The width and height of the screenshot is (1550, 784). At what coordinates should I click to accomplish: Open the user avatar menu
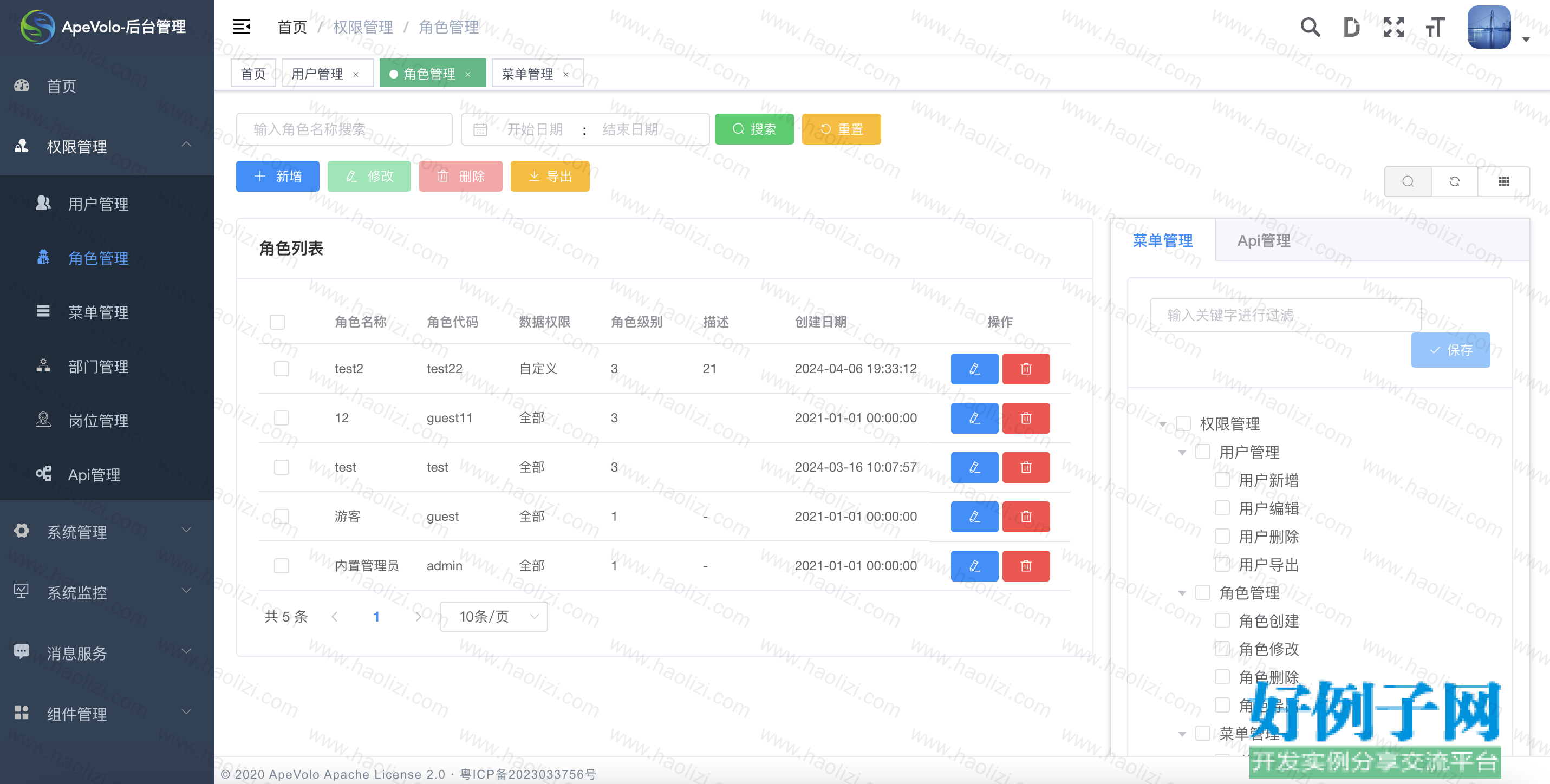click(x=1489, y=27)
